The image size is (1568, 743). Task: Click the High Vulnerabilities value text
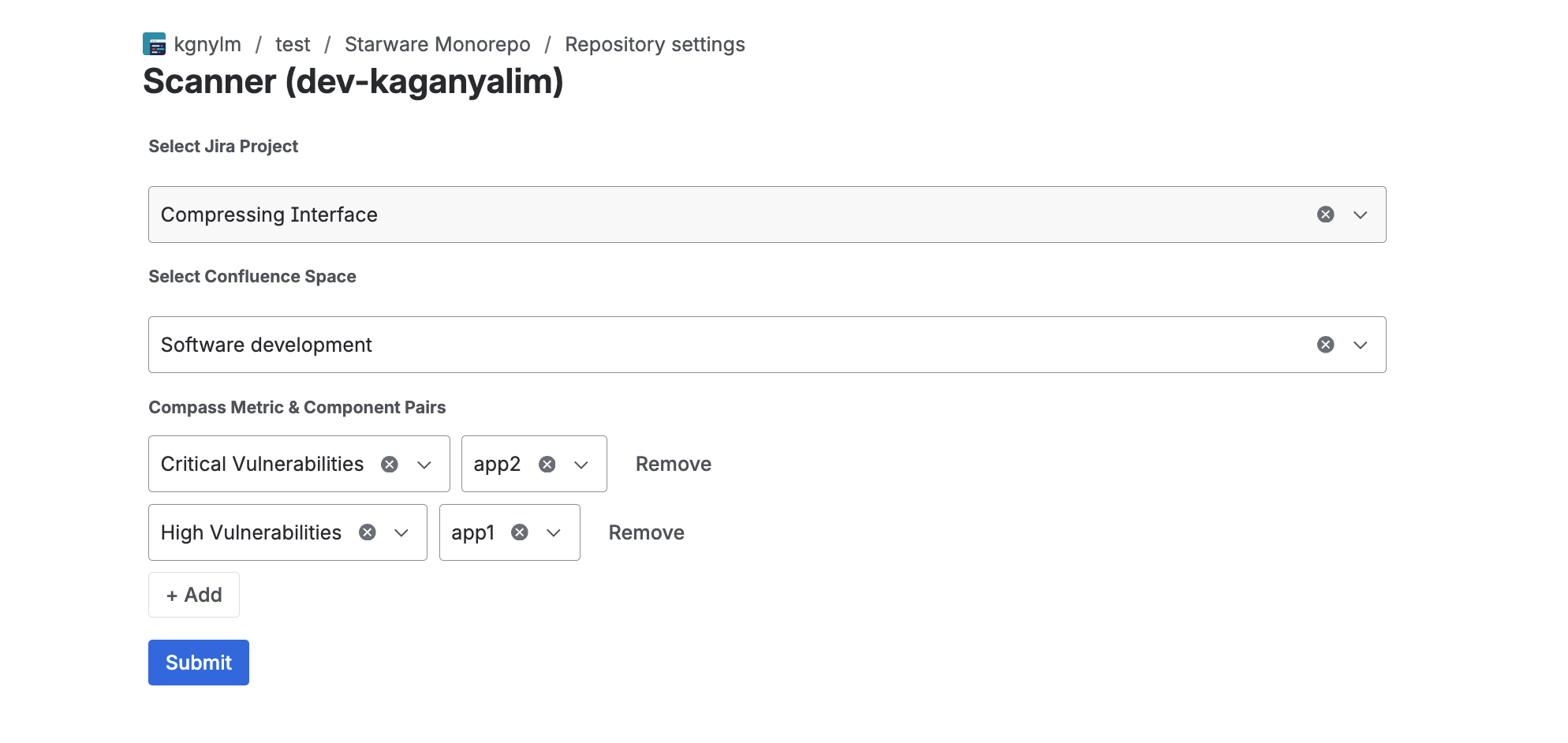(x=251, y=532)
